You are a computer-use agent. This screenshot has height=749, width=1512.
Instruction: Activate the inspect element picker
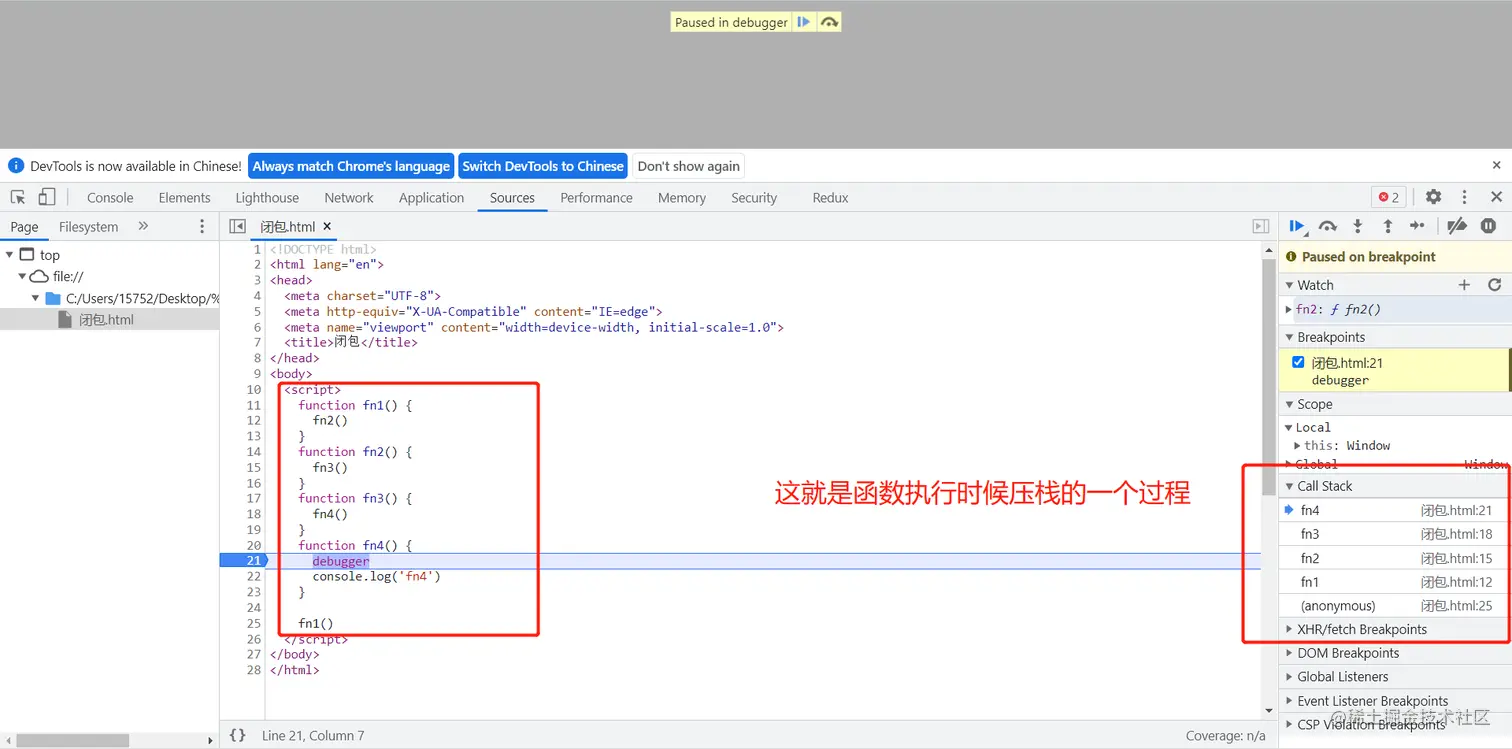pos(18,197)
